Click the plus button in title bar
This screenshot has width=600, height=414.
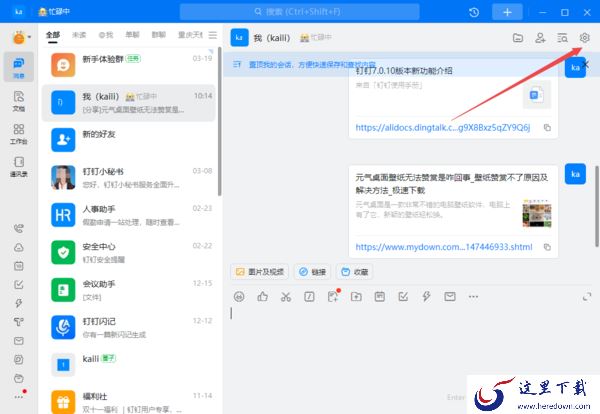coord(507,12)
